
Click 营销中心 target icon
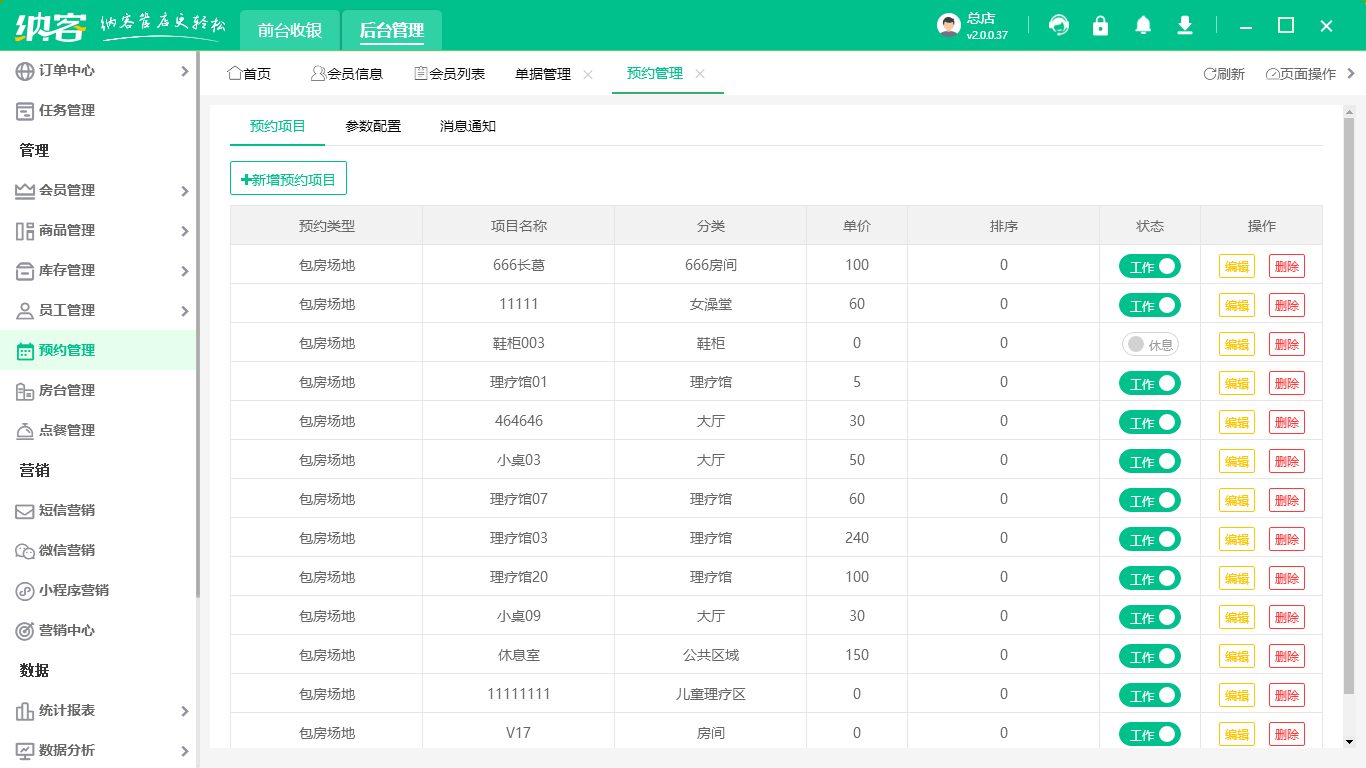pos(25,631)
